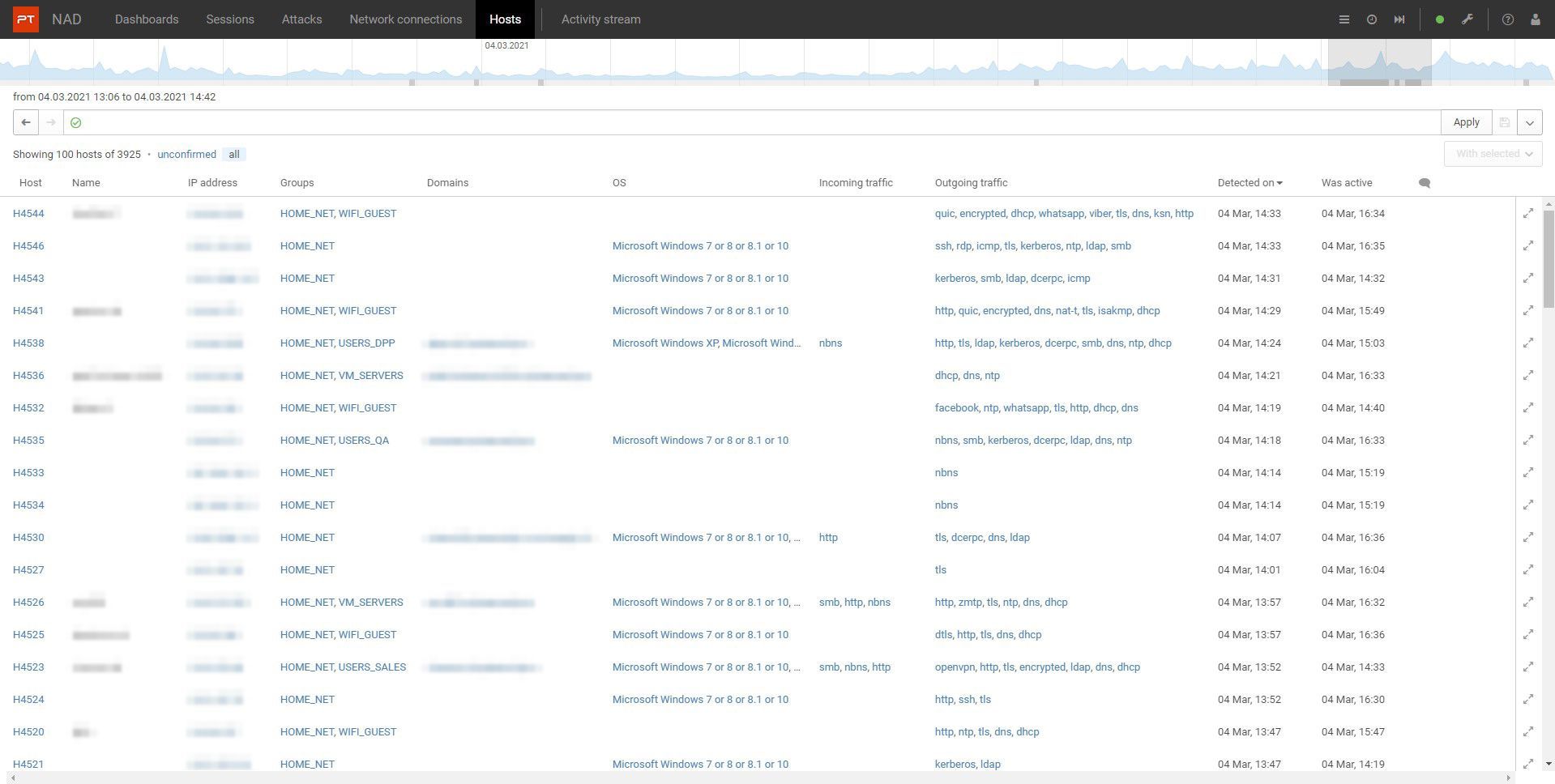1555x784 pixels.
Task: Expand host H4520 details arrow icon
Action: pos(1528,731)
